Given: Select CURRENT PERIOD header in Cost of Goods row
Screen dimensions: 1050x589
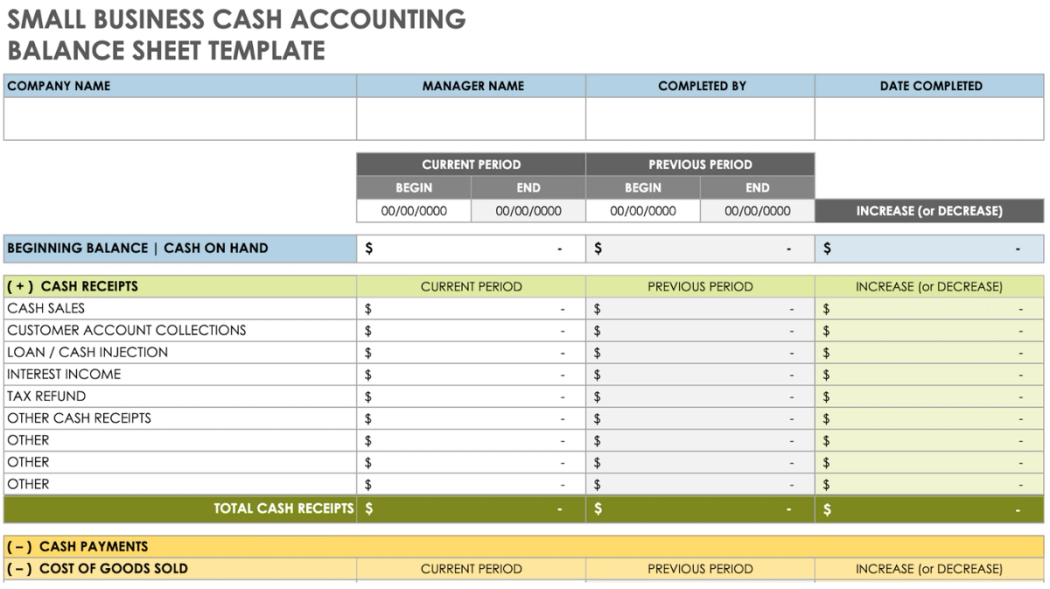Looking at the screenshot, I should [x=471, y=569].
